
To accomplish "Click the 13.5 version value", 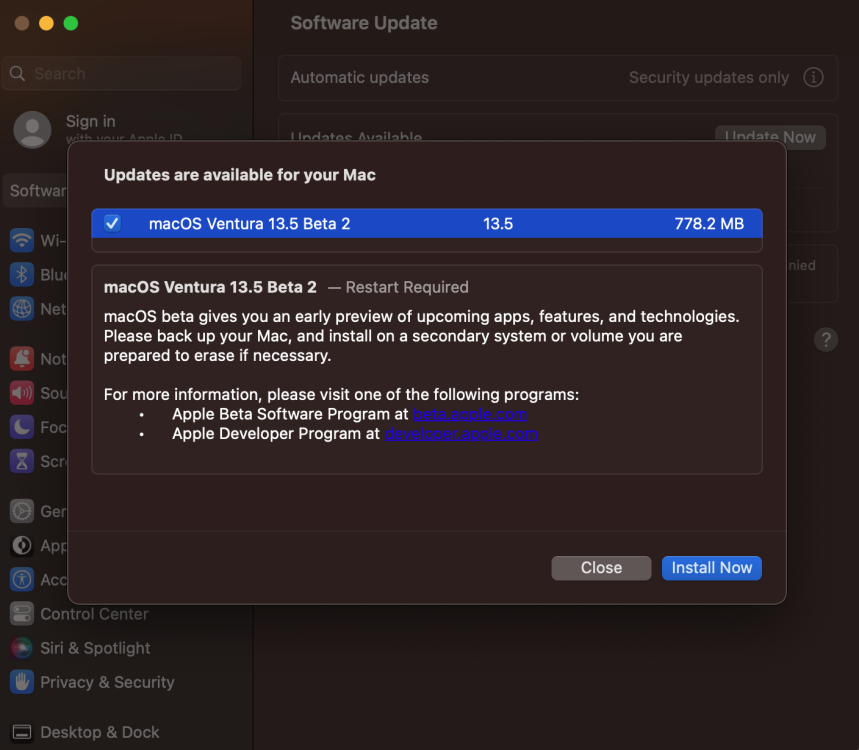I will tap(498, 224).
